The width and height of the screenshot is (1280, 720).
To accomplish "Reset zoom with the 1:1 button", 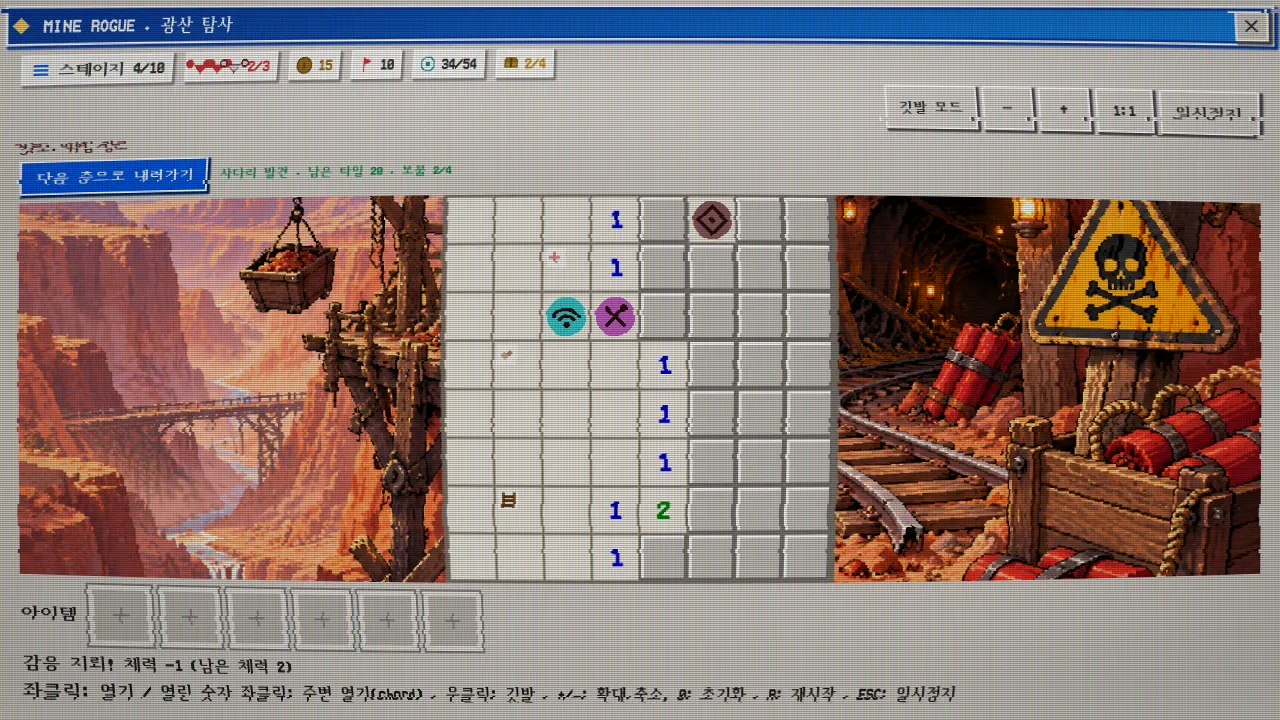I will 1124,112.
